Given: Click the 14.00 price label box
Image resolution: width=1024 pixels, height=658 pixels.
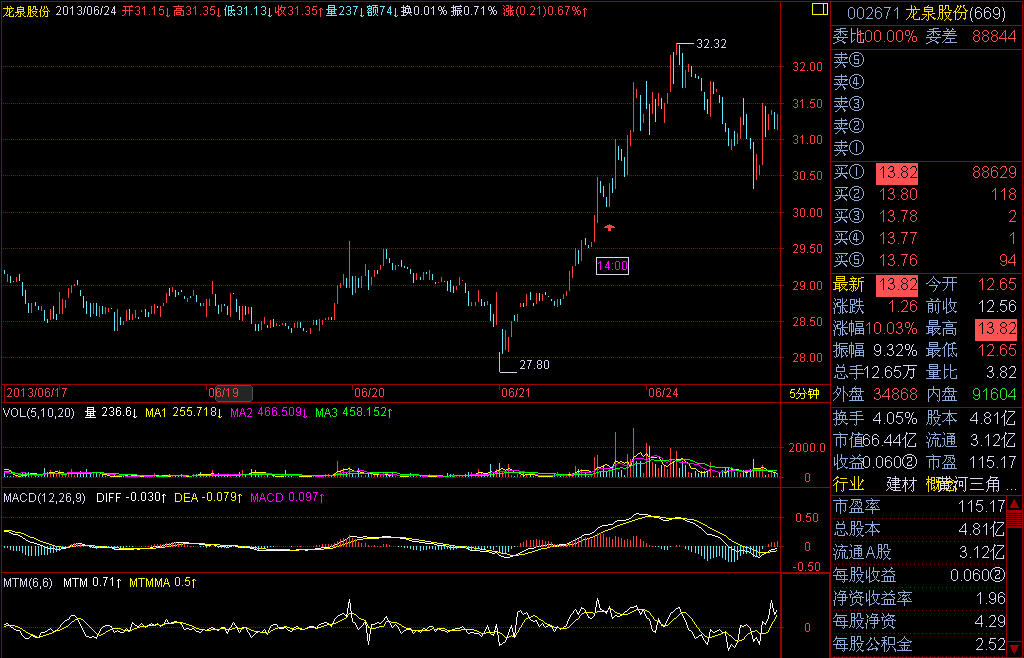Looking at the screenshot, I should (612, 266).
